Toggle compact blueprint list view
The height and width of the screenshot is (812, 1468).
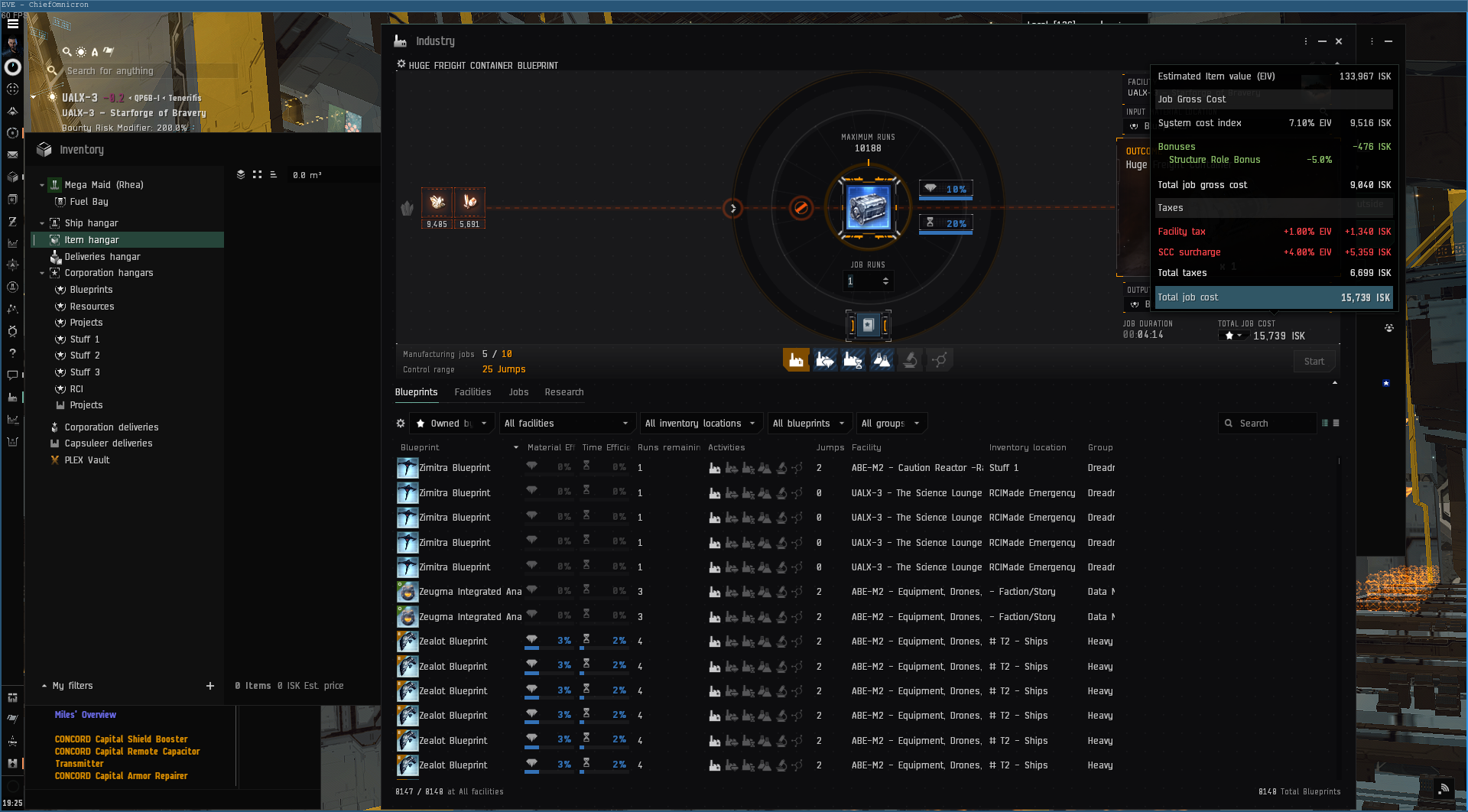coord(1336,423)
